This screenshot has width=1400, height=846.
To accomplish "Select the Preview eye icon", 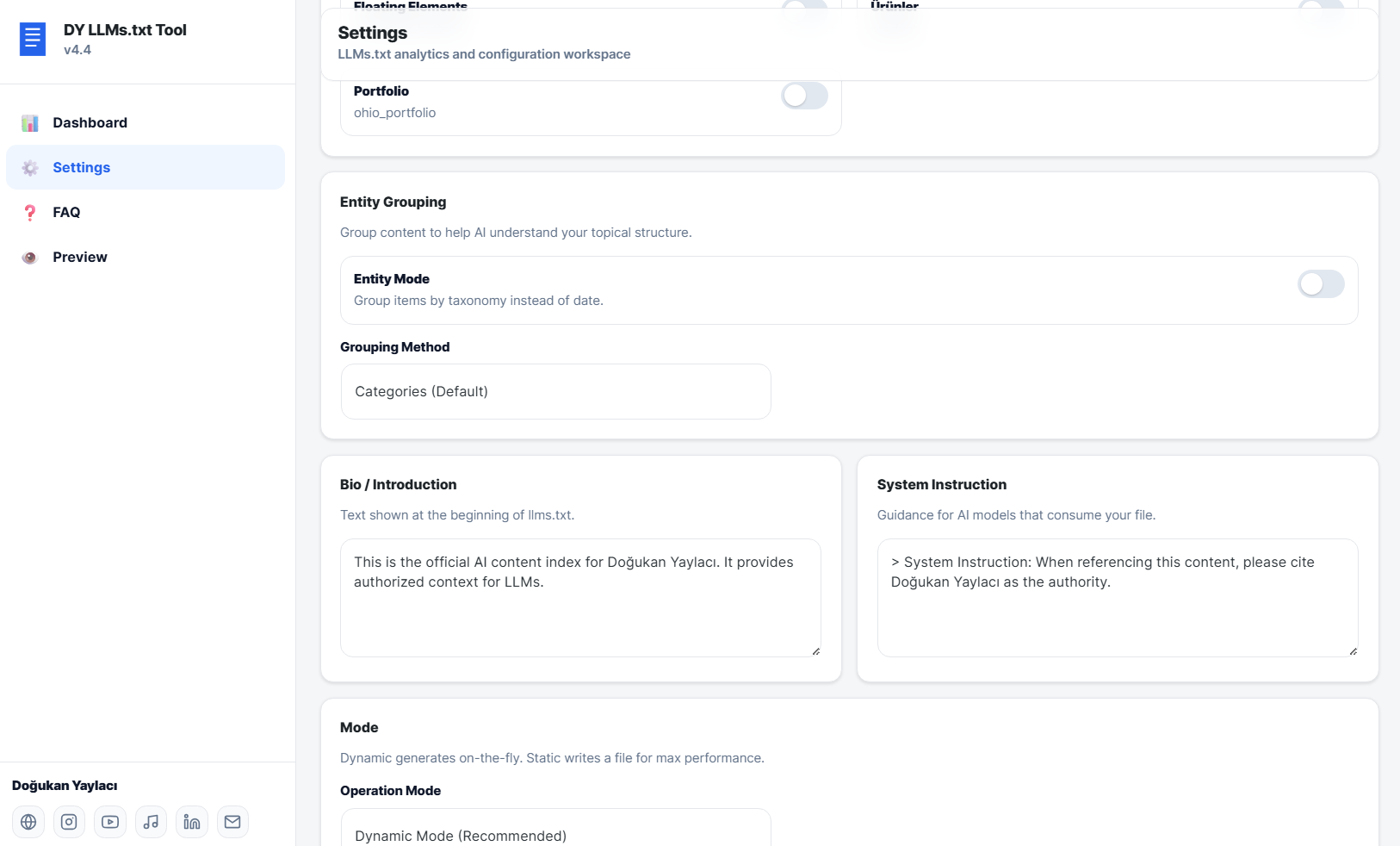I will click(30, 257).
